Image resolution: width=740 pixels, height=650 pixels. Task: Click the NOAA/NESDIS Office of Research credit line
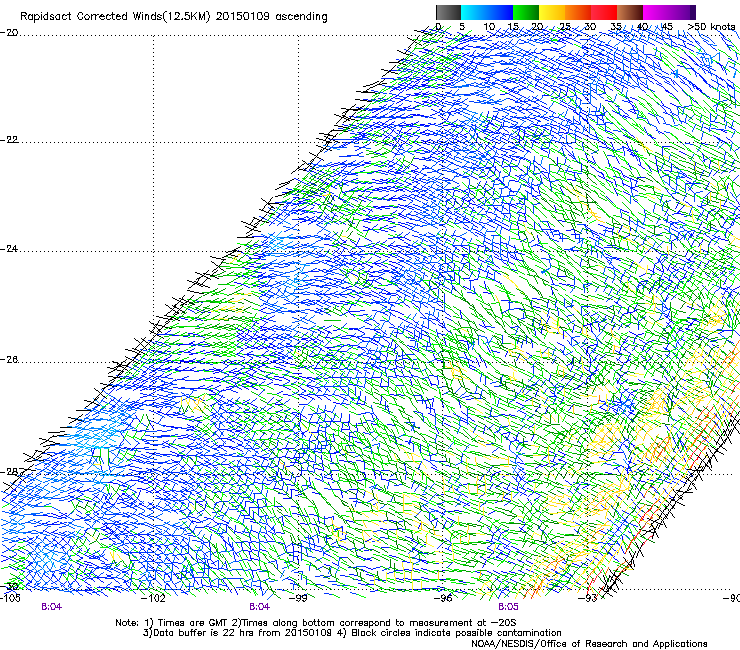[589, 644]
